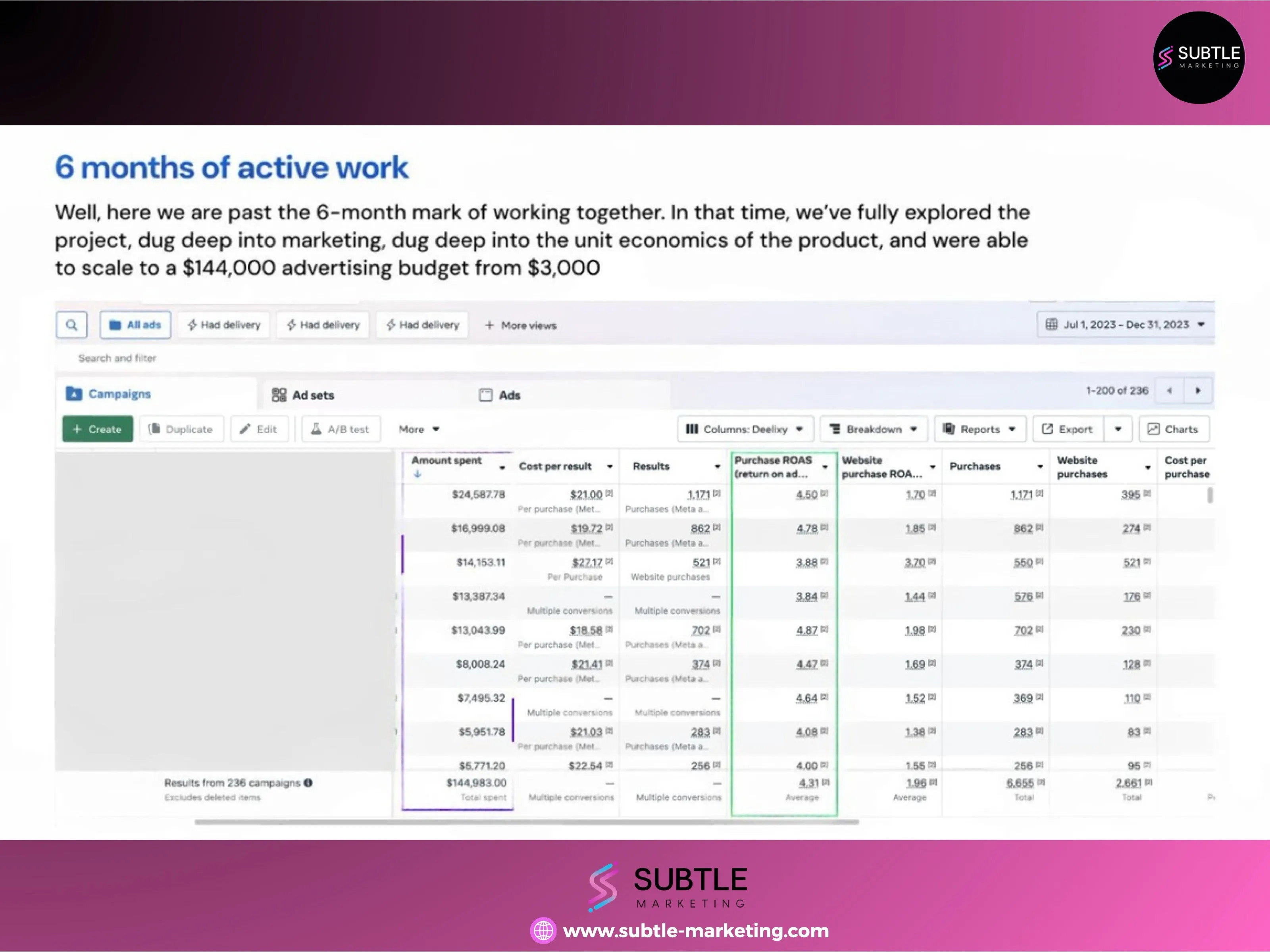Click the Subtle Marketing round logo badge
This screenshot has height=952, width=1270.
(1199, 58)
